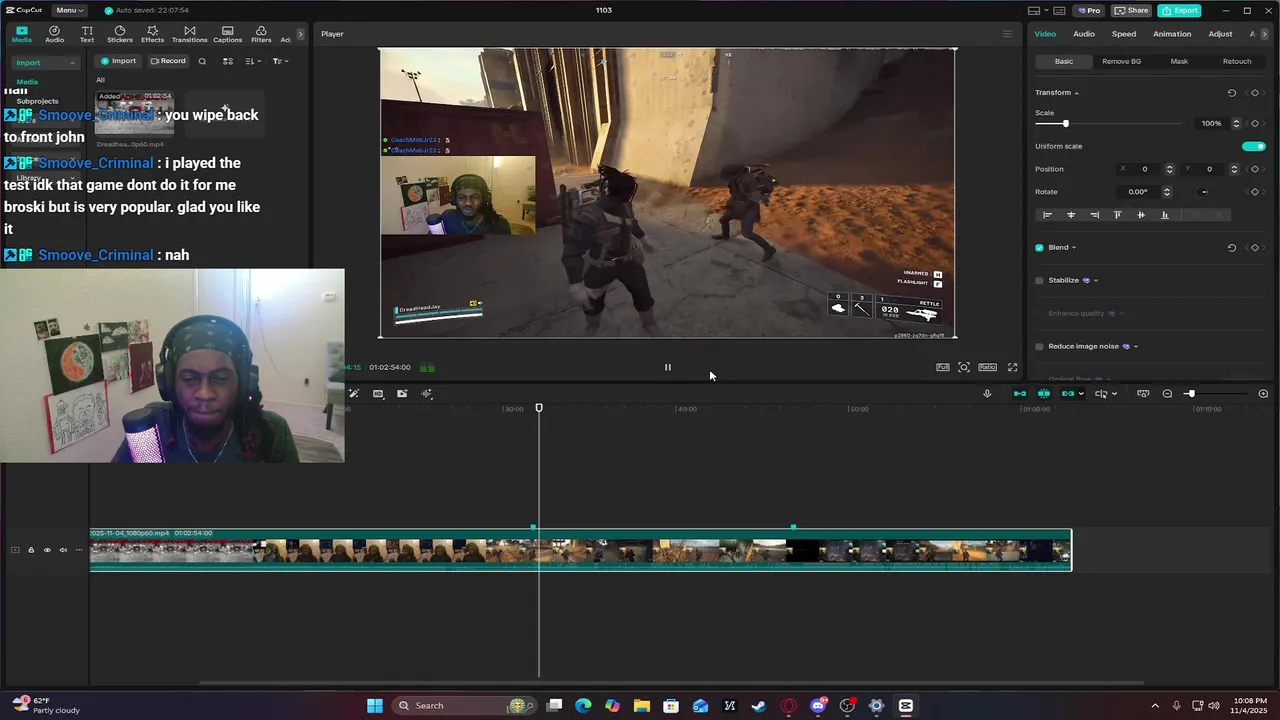Click the Full quality preview icon
This screenshot has height=720, width=1280.
(x=942, y=367)
